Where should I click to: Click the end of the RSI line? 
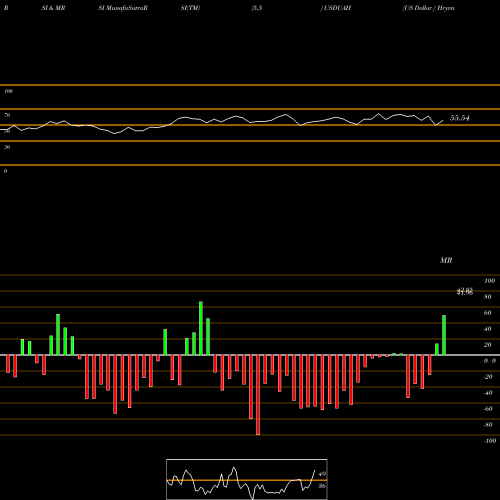443,120
